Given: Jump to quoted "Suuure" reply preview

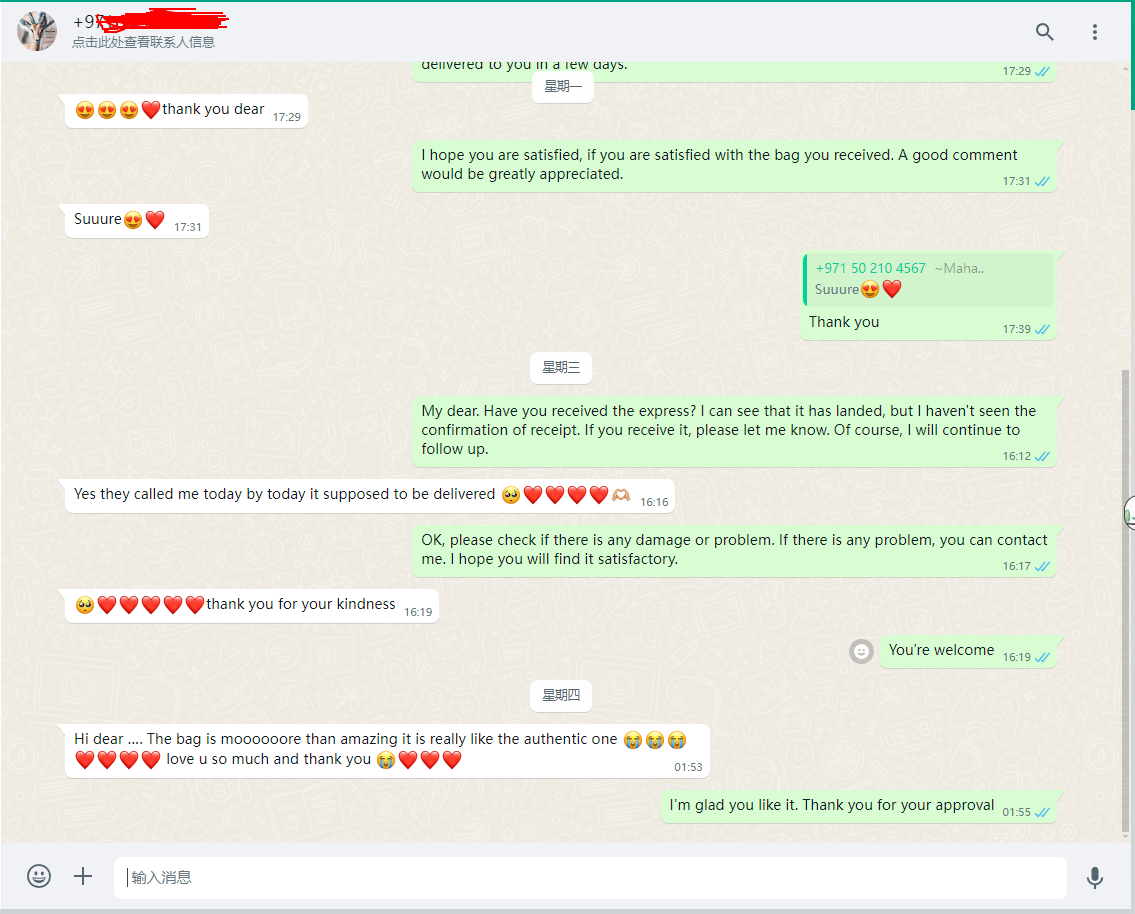Looking at the screenshot, I should (x=929, y=279).
